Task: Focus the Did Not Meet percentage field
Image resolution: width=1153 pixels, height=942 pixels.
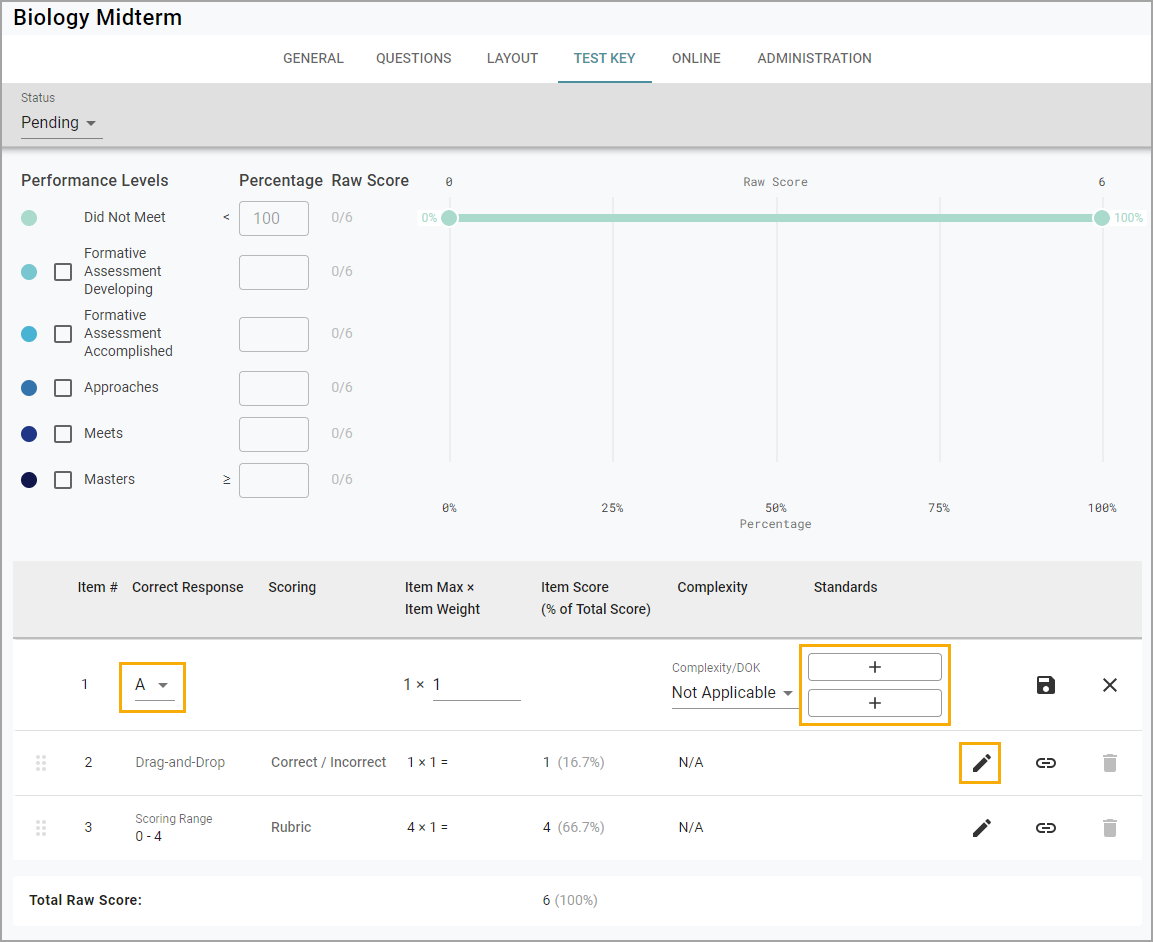Action: pyautogui.click(x=274, y=218)
